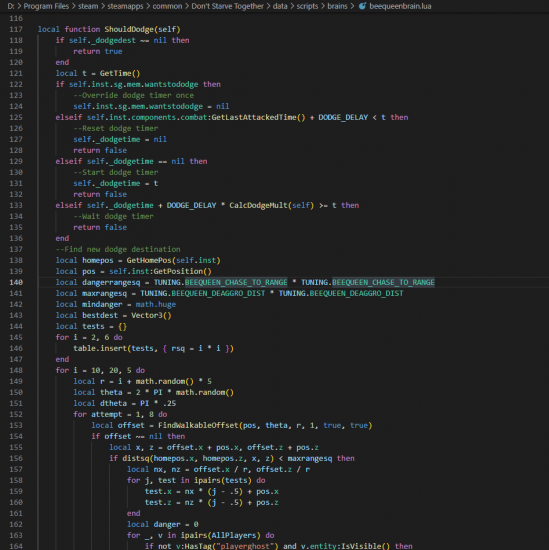Image resolution: width=549 pixels, height=550 pixels.
Task: Open the Don't Starve Together breadcrumb
Action: 227,6
